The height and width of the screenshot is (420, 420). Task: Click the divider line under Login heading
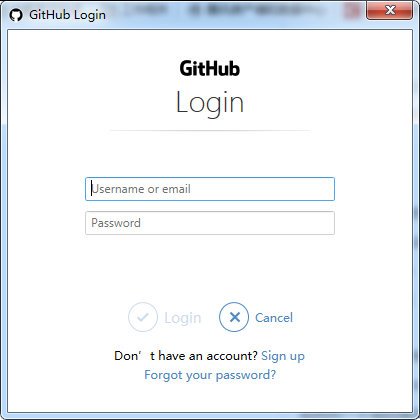(x=210, y=131)
